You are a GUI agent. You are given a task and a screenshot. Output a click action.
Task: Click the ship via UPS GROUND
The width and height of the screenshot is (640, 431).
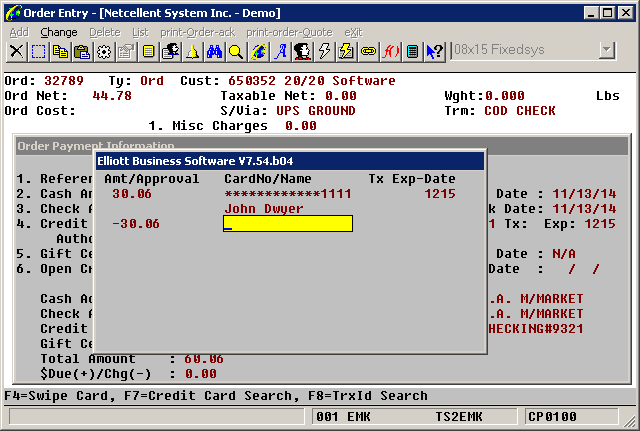316,111
